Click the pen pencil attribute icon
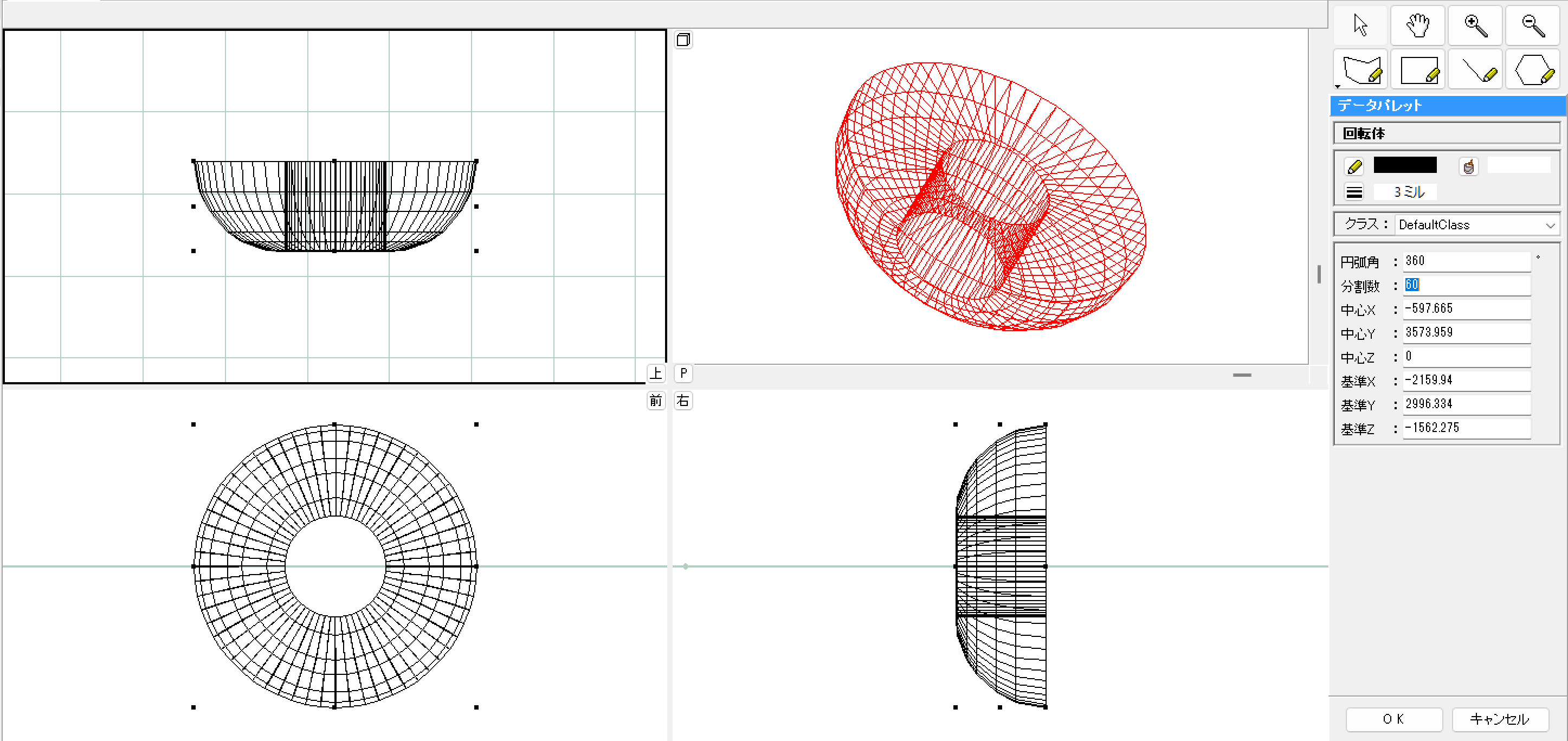 (1354, 166)
